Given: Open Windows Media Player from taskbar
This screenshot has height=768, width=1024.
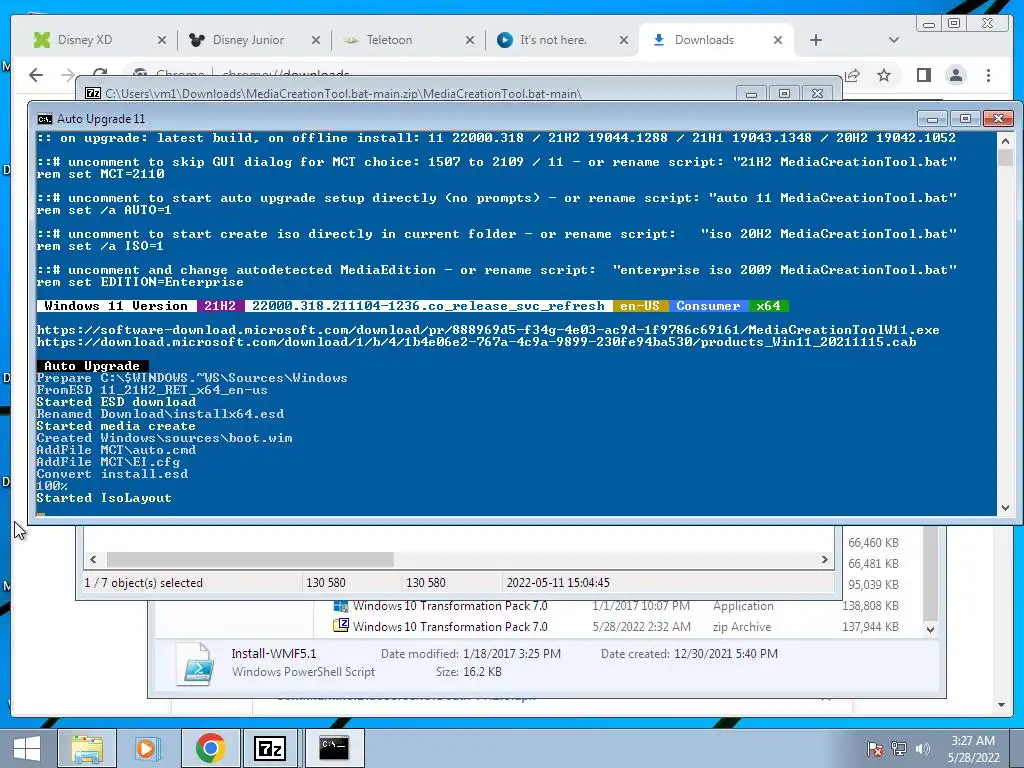Looking at the screenshot, I should pos(146,748).
